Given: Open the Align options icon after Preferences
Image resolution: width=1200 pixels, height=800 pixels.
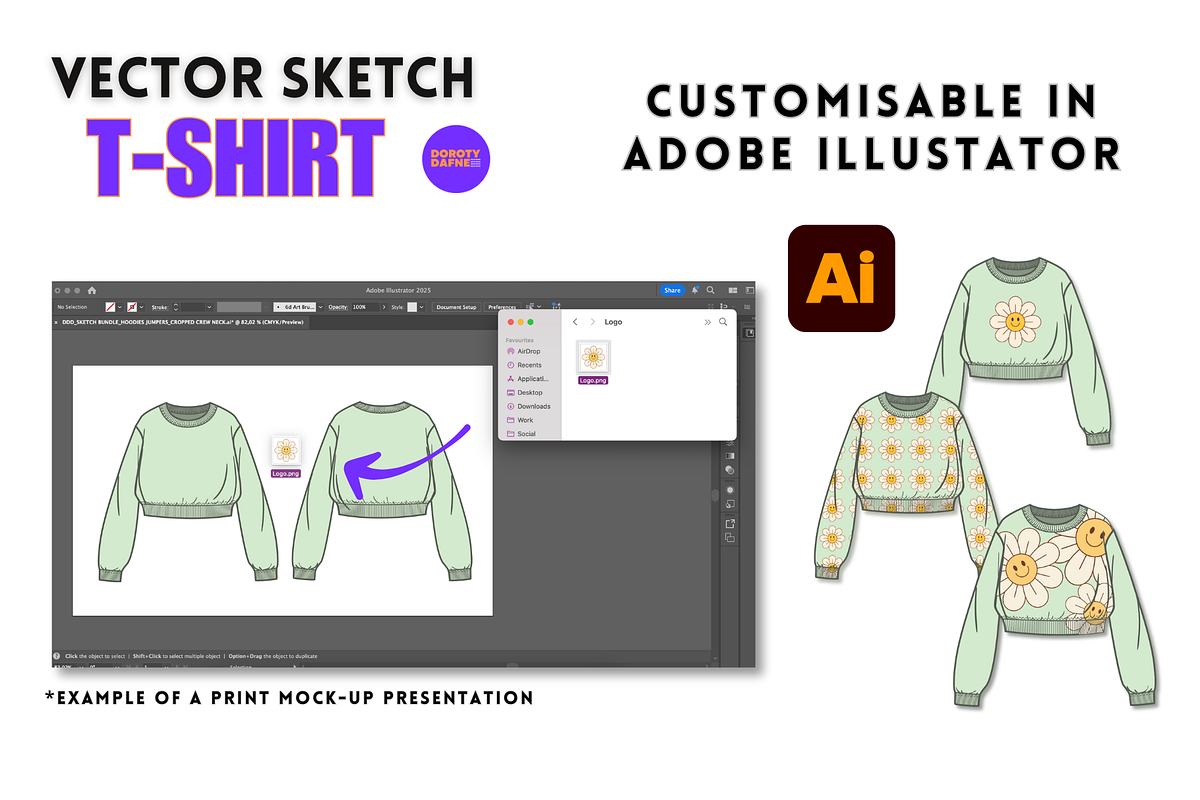Looking at the screenshot, I should tap(533, 307).
